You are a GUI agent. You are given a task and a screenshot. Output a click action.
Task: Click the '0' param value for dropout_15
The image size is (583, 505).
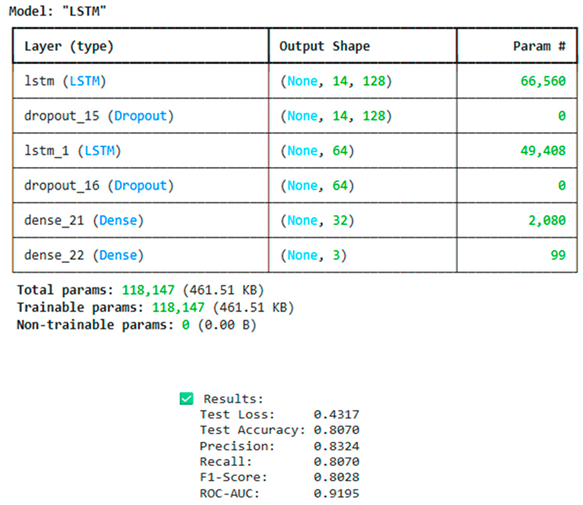(x=562, y=116)
